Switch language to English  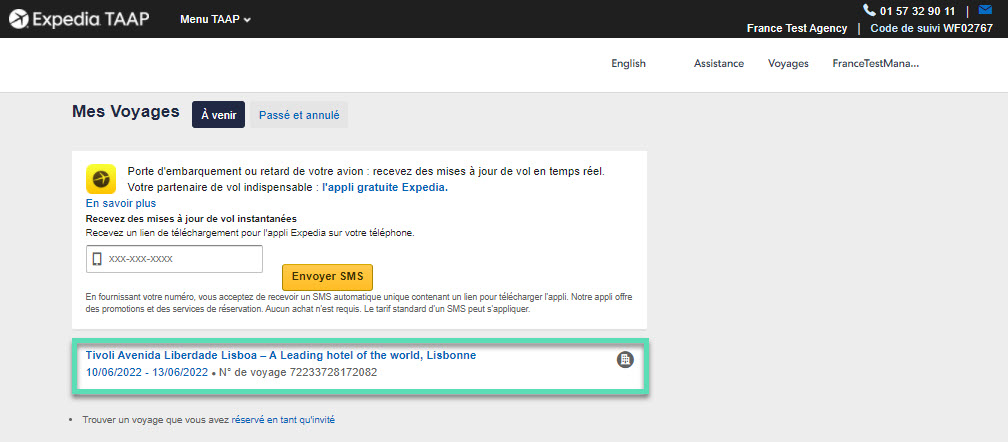(x=628, y=64)
